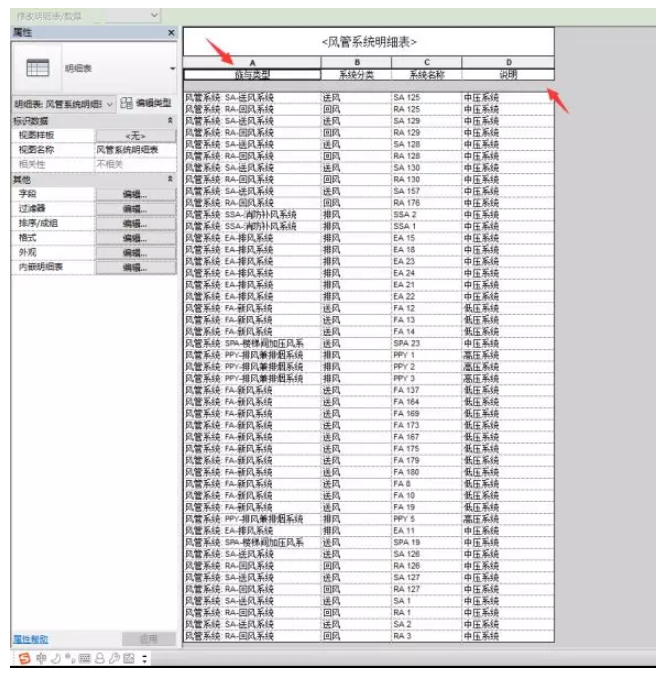
Task: Collapse the 标识数据 section
Action: pos(170,120)
